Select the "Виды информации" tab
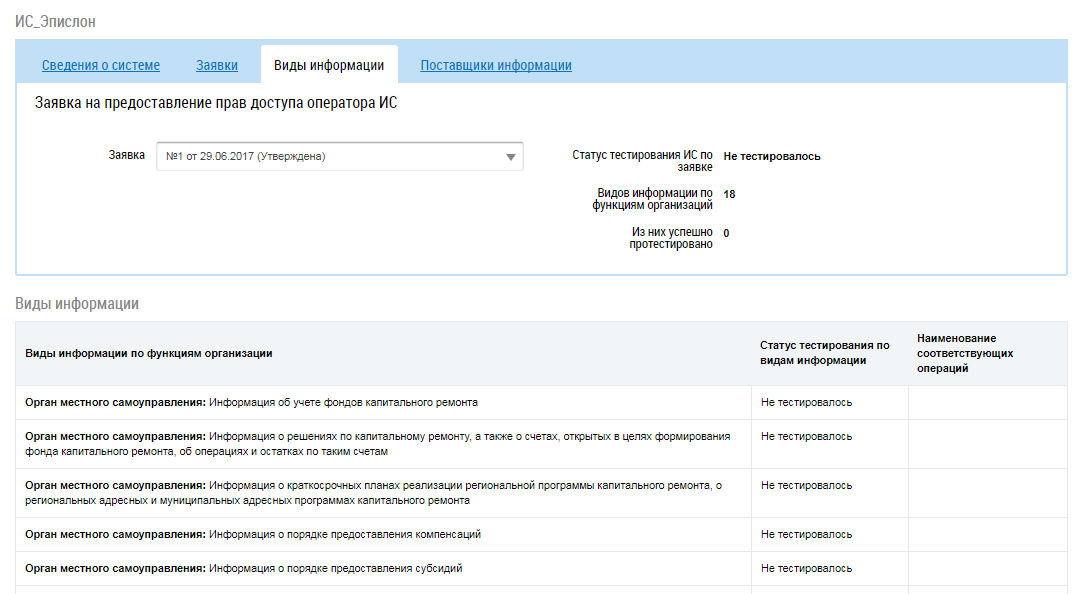The image size is (1082, 594). tap(329, 66)
